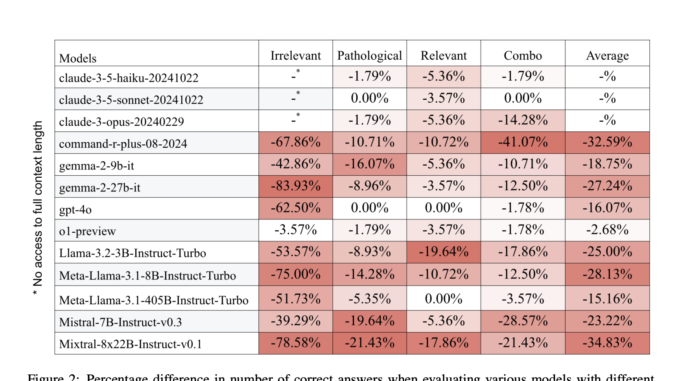Select the Meta-Llama-3.1-405B-Instruct-Turbo row label
This screenshot has width=678, height=381.
[154, 300]
